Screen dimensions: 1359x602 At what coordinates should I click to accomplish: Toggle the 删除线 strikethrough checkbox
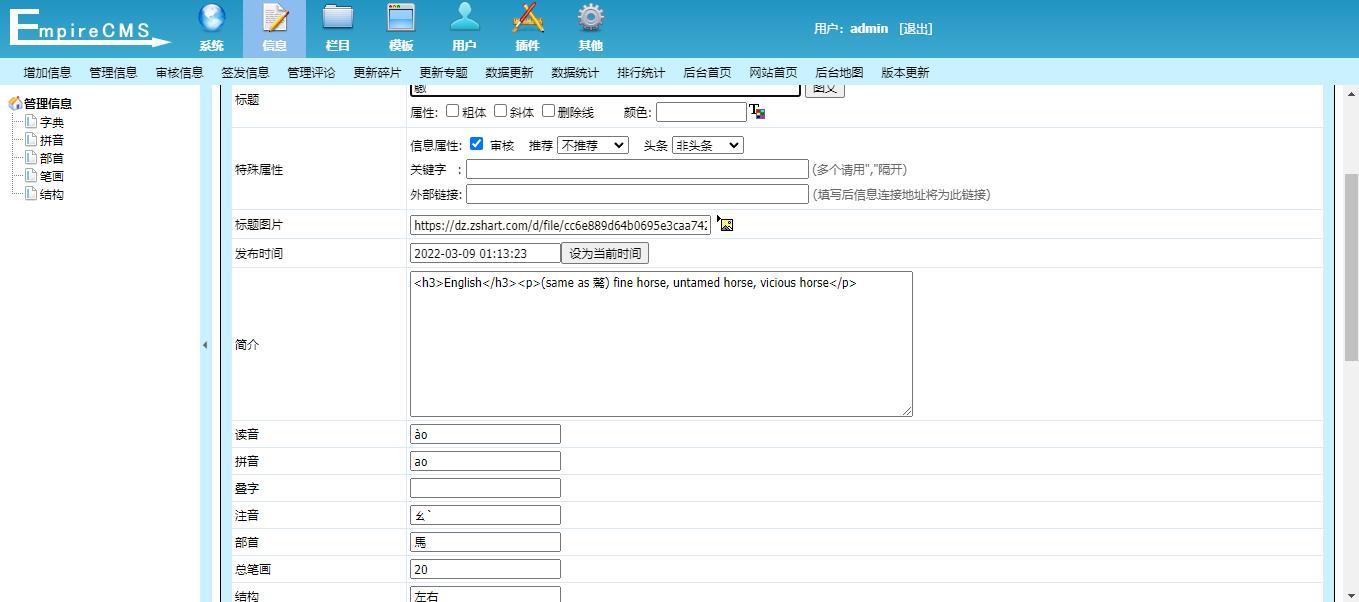(548, 111)
